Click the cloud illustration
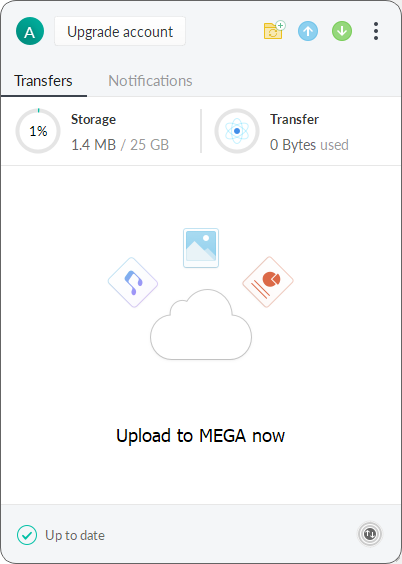The width and height of the screenshot is (402, 564). [x=201, y=325]
